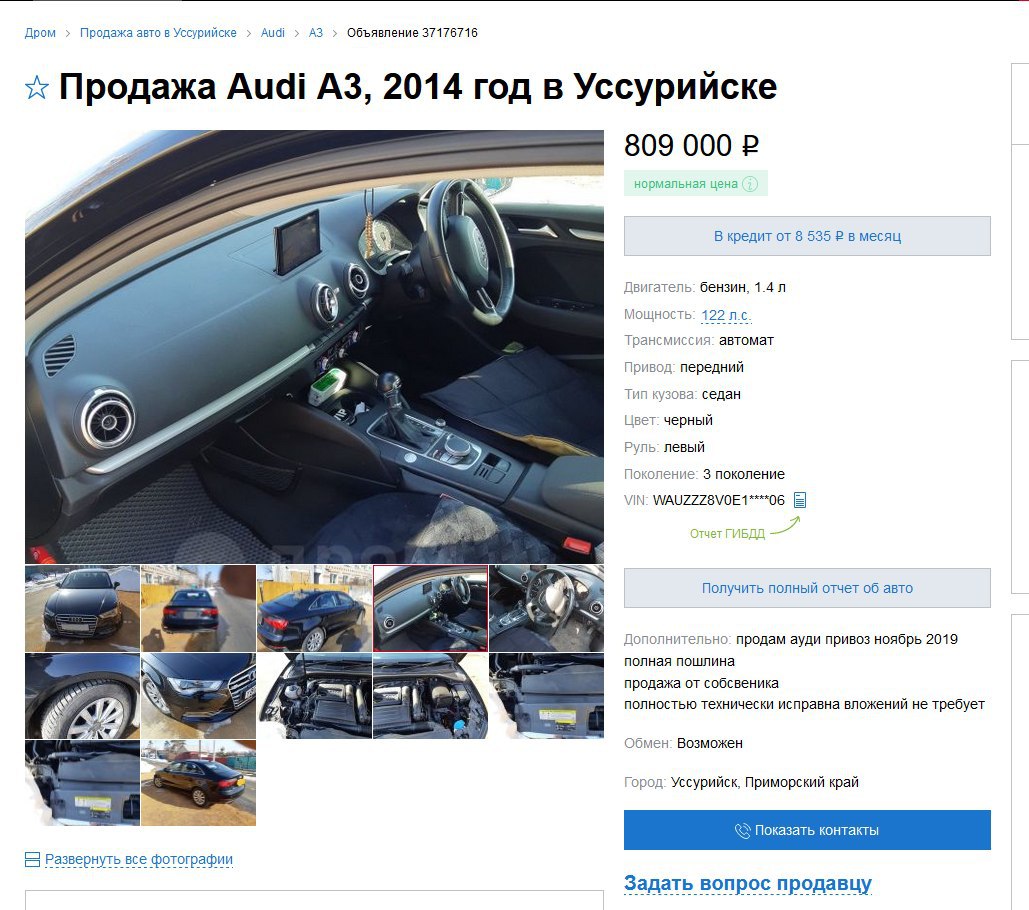This screenshot has width=1029, height=910.
Task: Navigate to Audi breadcrumb link
Action: point(272,33)
